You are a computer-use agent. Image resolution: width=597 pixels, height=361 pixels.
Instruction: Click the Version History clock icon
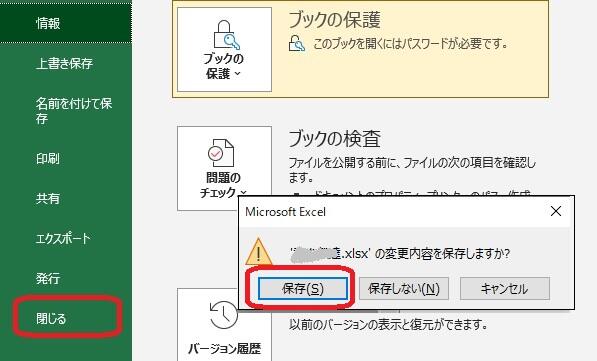coord(224,315)
